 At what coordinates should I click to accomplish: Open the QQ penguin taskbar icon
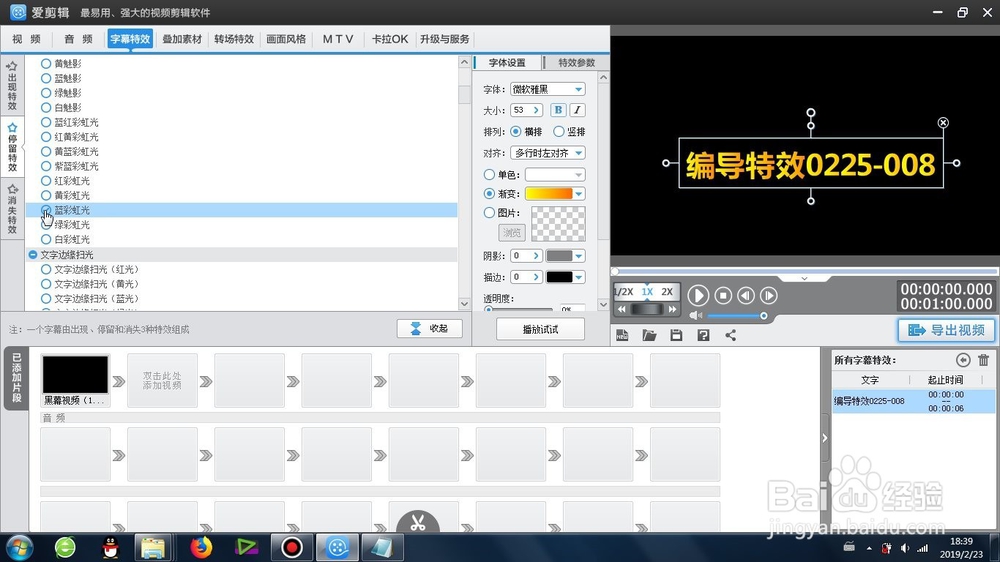coord(111,547)
